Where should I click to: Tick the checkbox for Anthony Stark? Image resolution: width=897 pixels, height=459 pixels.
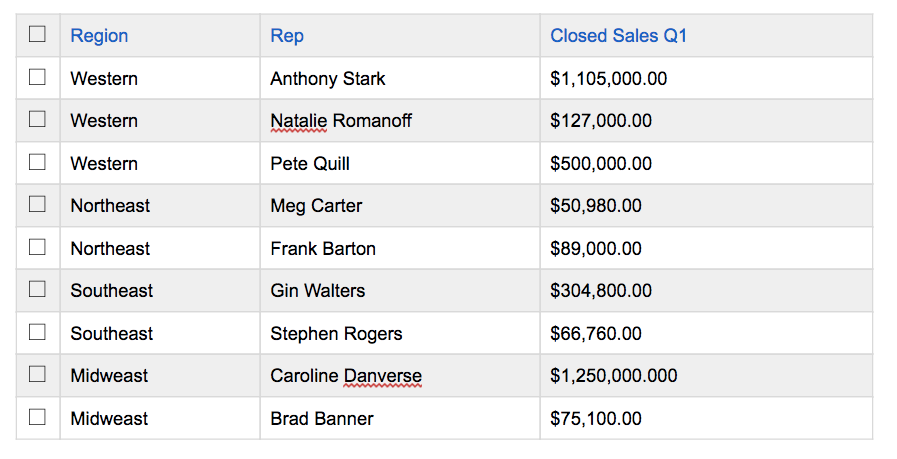[38, 77]
